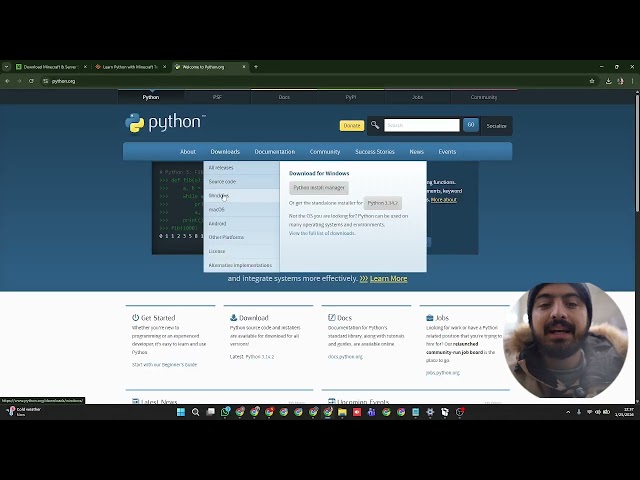The image size is (640, 480).
Task: Open the Documentation navigation menu
Action: (275, 151)
